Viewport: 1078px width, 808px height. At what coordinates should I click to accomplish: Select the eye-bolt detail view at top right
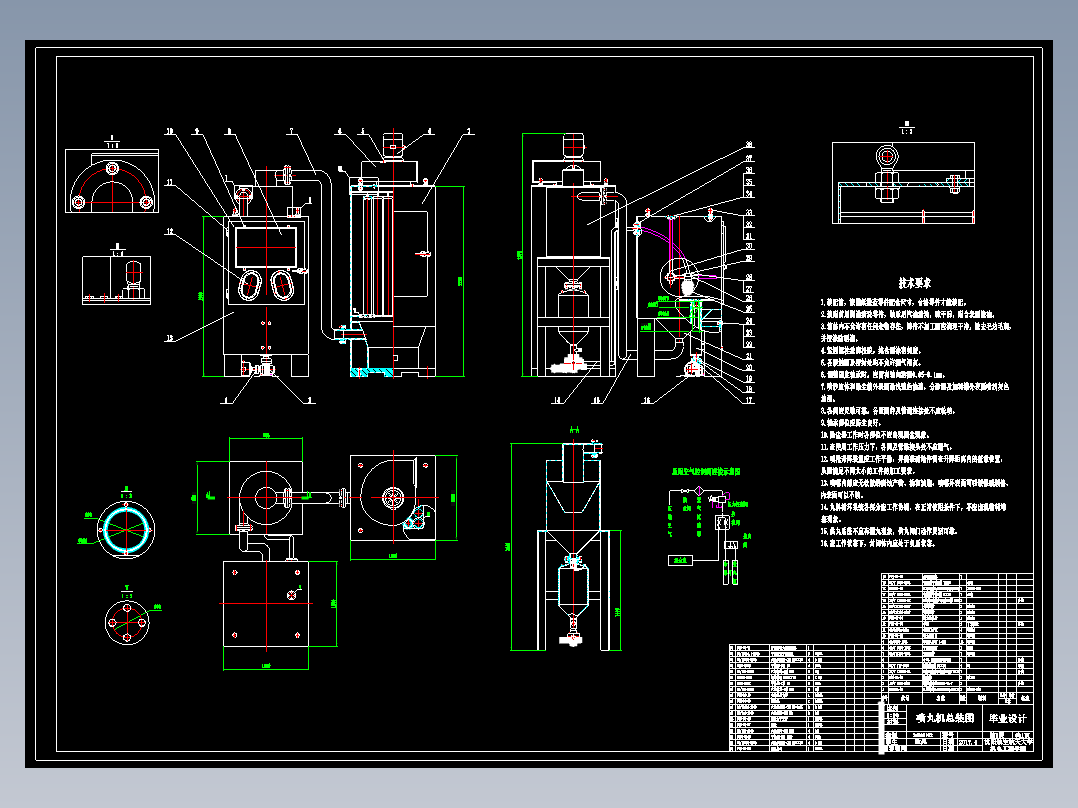pyautogui.click(x=903, y=183)
